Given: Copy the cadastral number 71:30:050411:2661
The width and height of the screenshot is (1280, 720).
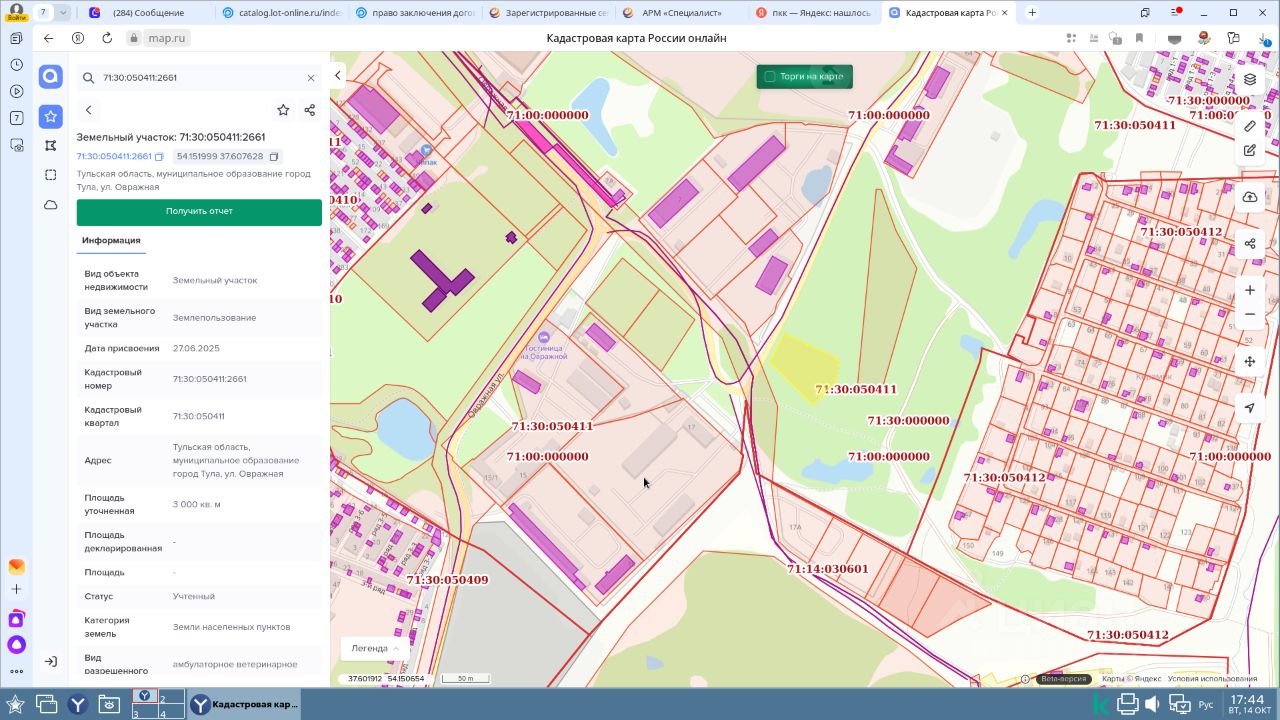Looking at the screenshot, I should 159,157.
